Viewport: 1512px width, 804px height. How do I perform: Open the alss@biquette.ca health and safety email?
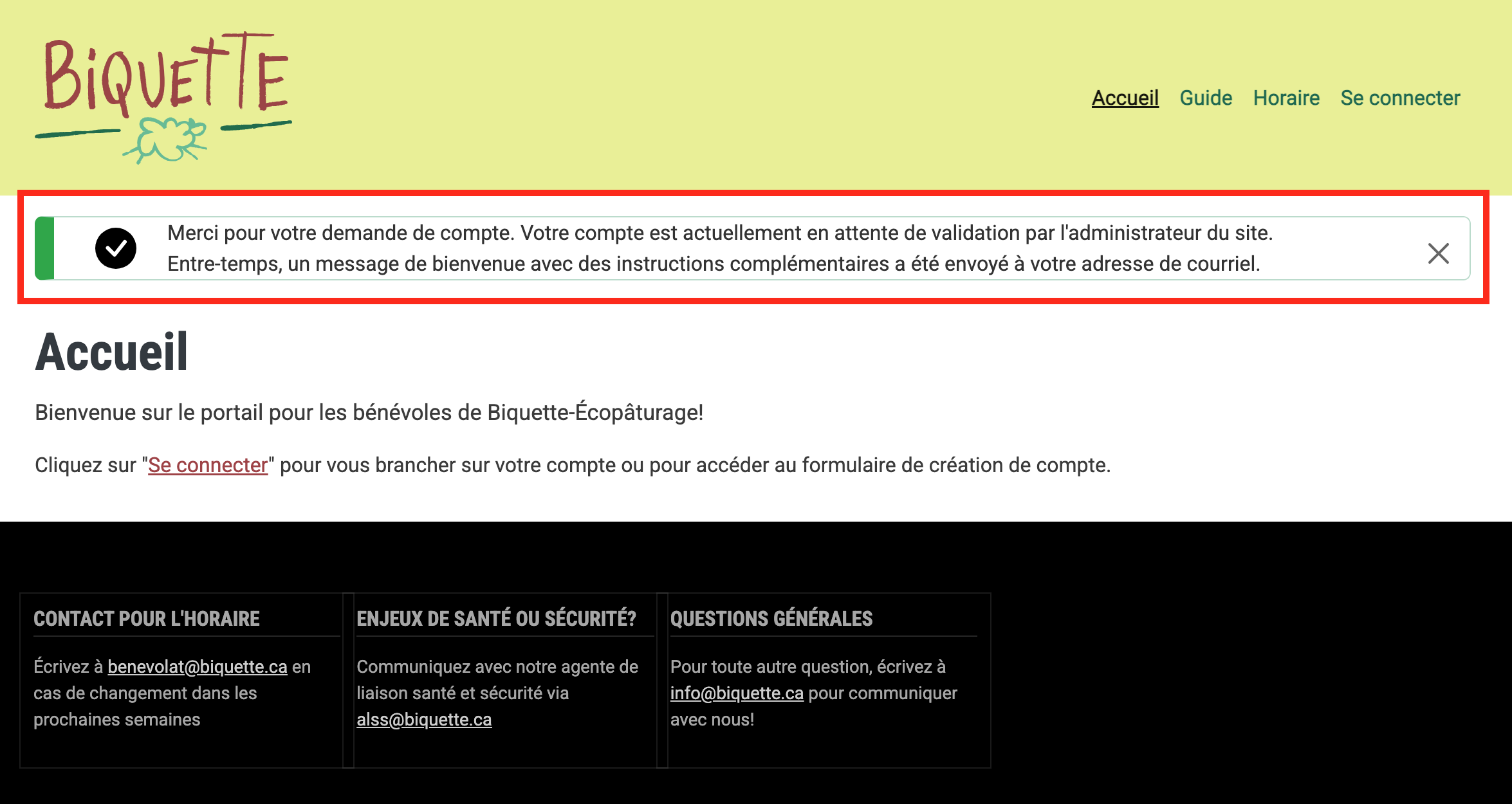[x=424, y=720]
